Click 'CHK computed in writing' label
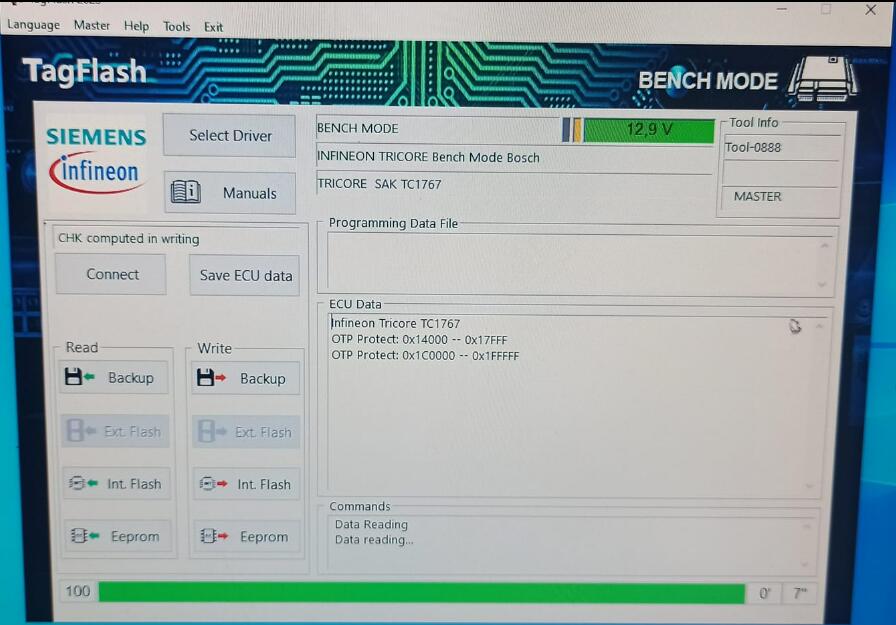This screenshot has height=625, width=896. tap(129, 238)
